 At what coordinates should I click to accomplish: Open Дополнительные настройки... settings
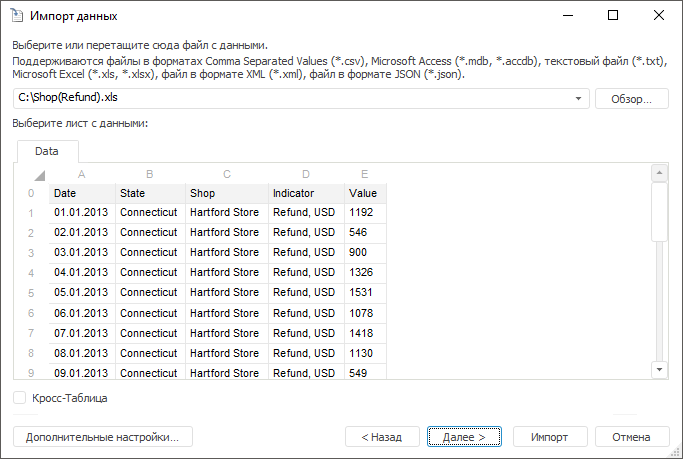pos(102,437)
